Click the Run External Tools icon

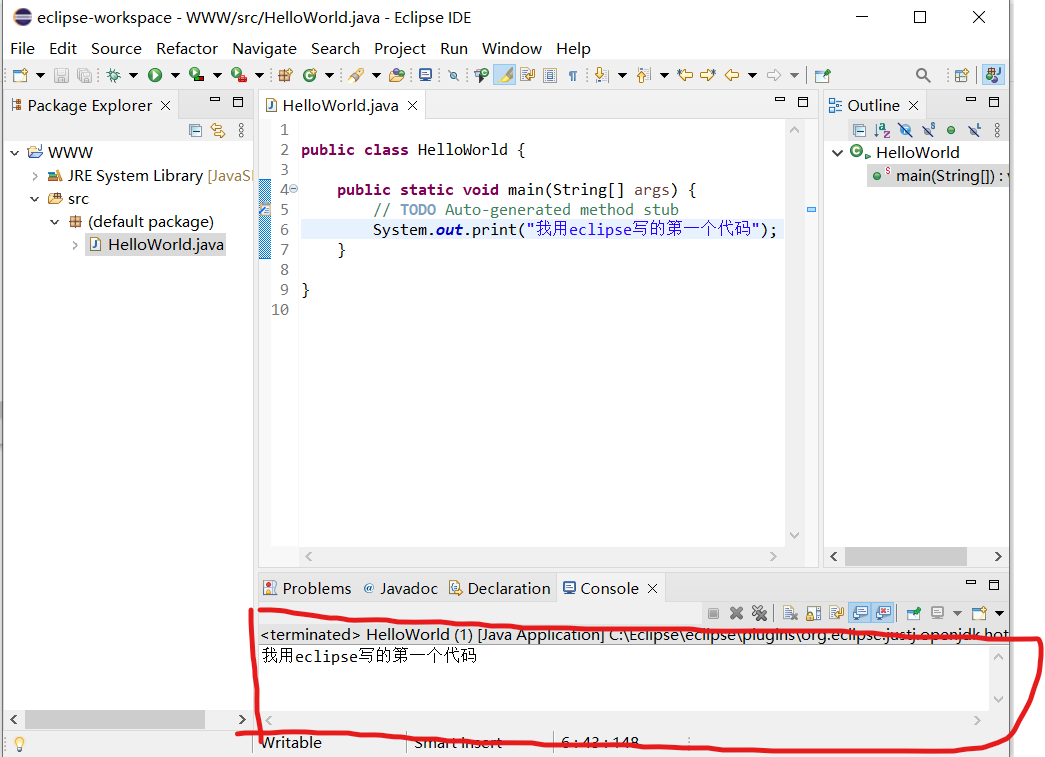(239, 75)
